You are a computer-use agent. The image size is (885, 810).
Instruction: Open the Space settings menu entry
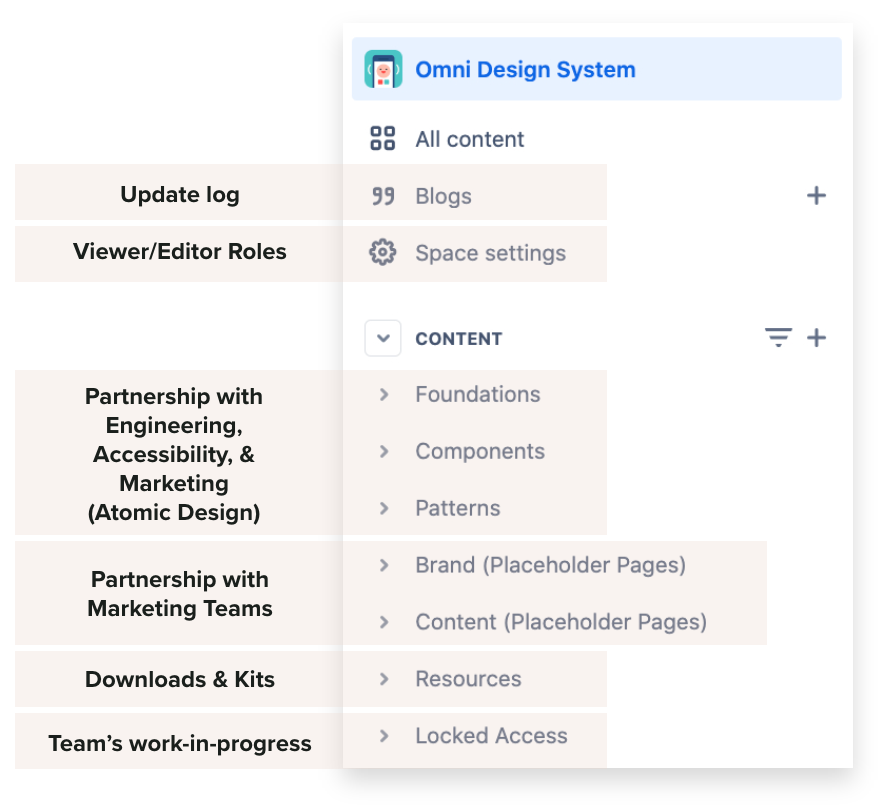coord(490,254)
